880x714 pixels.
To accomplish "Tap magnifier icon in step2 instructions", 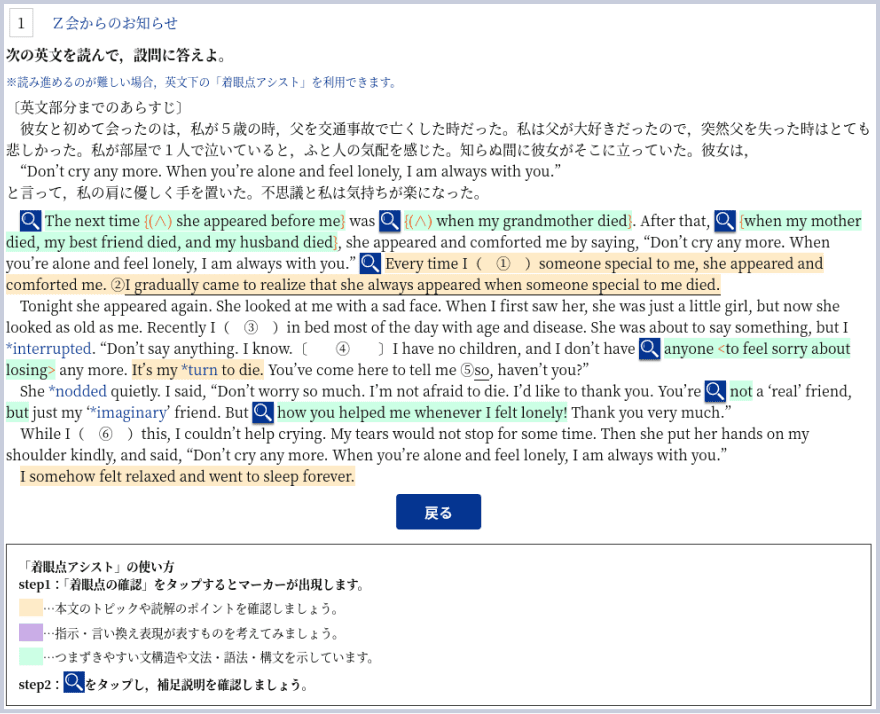I will click(x=74, y=682).
